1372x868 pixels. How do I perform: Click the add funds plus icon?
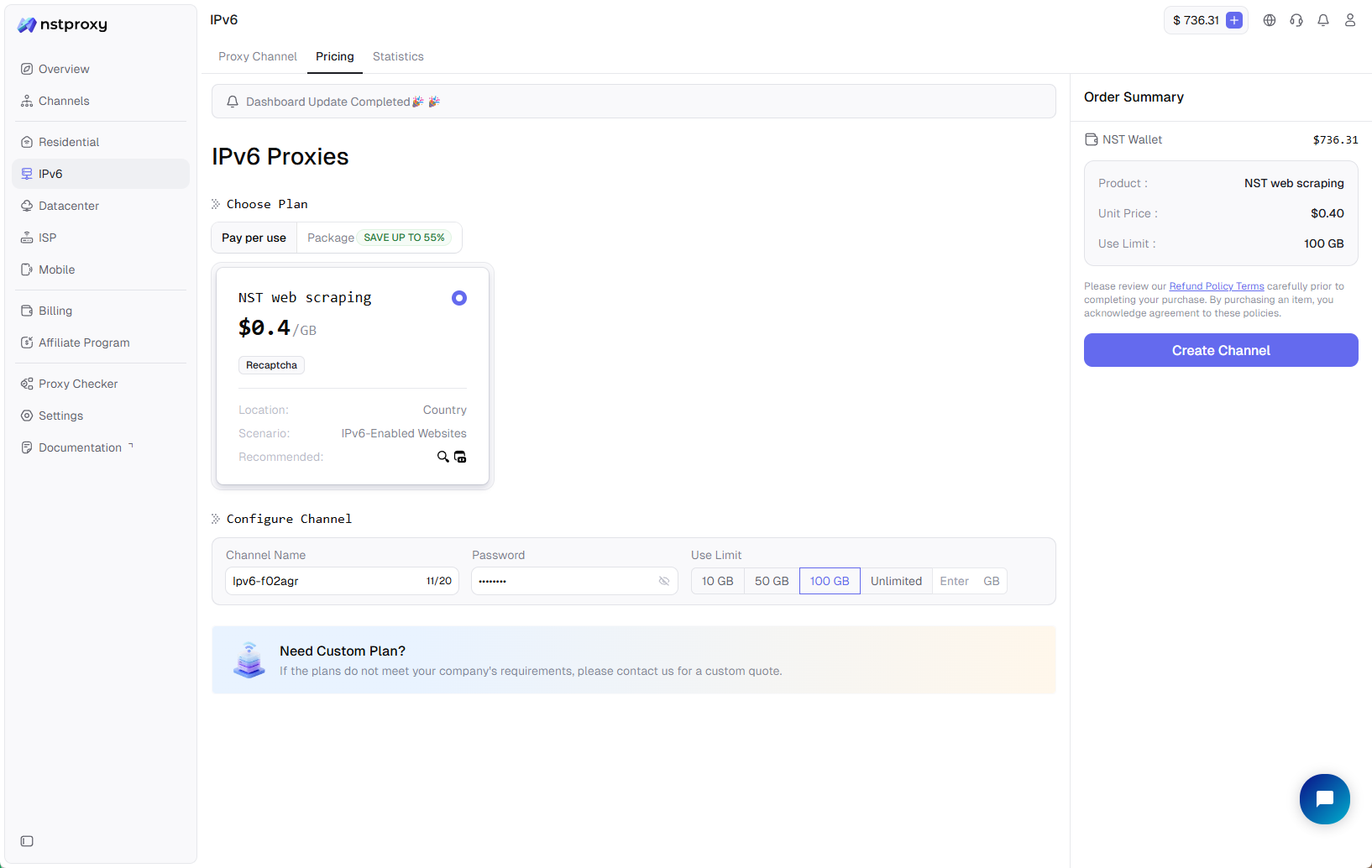pos(1233,20)
